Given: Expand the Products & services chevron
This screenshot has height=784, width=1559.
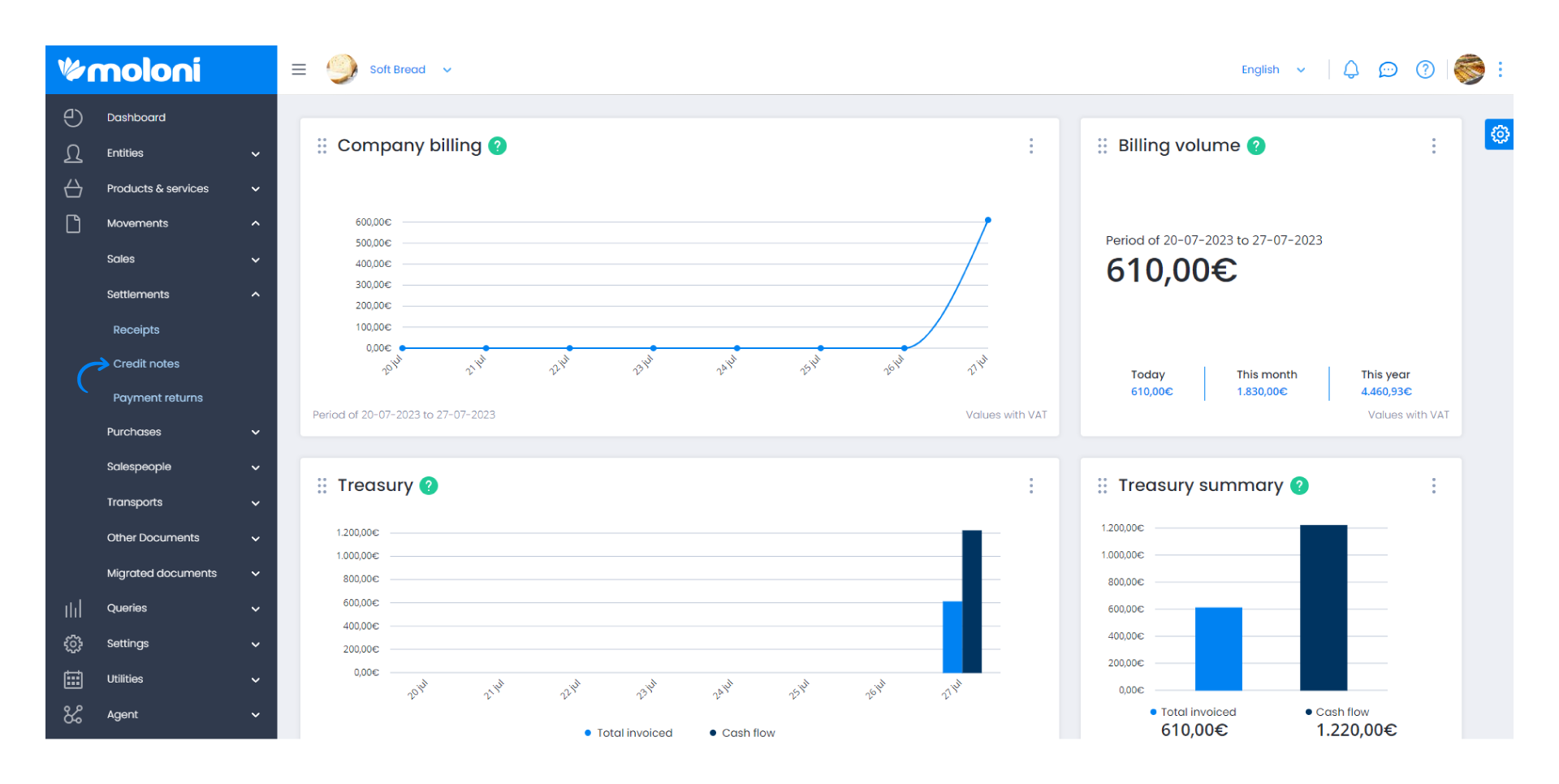Looking at the screenshot, I should click(256, 189).
